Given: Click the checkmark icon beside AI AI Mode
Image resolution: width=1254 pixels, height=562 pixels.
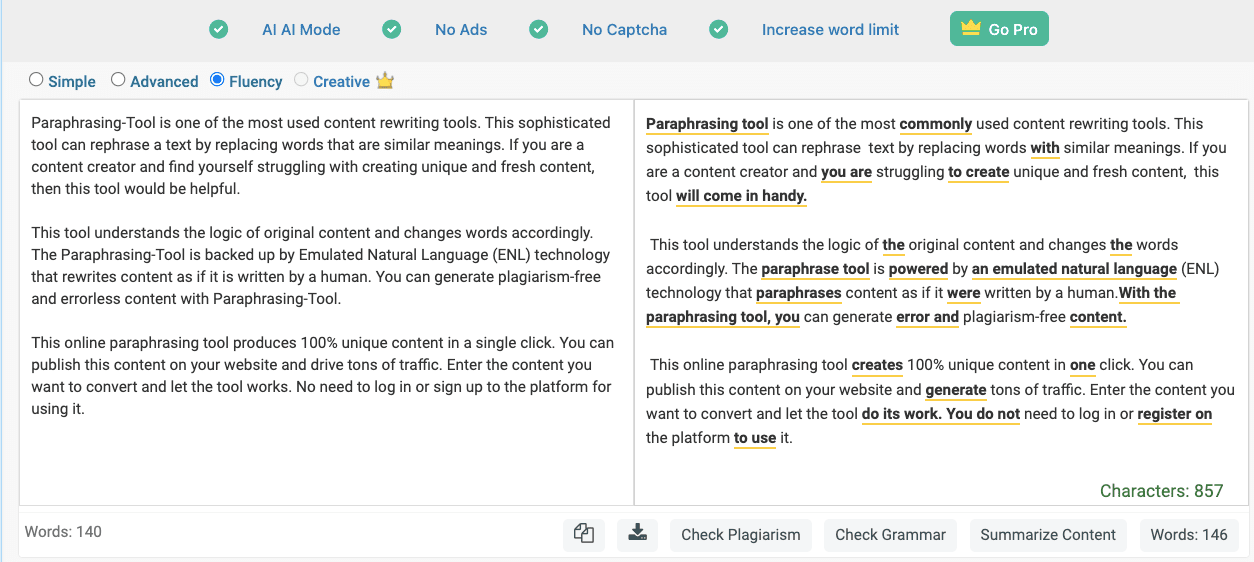Looking at the screenshot, I should [x=219, y=30].
